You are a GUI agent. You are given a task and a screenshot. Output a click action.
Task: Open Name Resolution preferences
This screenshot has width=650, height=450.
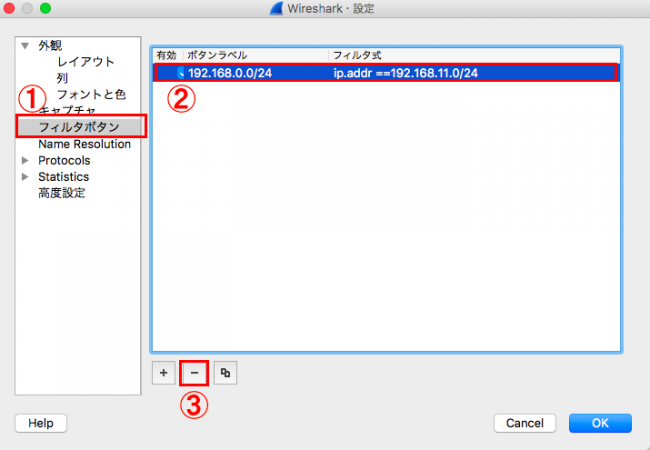tap(85, 144)
